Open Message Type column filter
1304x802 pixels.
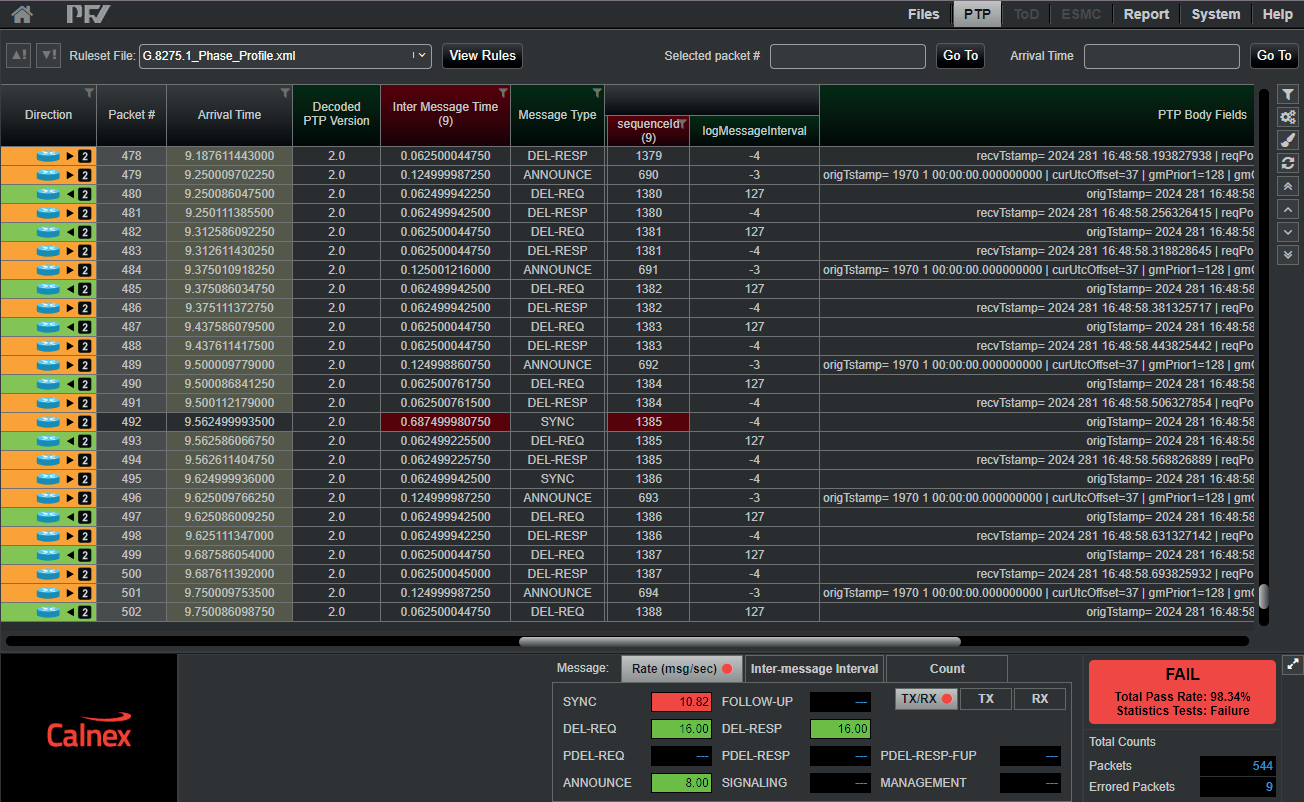tap(597, 93)
